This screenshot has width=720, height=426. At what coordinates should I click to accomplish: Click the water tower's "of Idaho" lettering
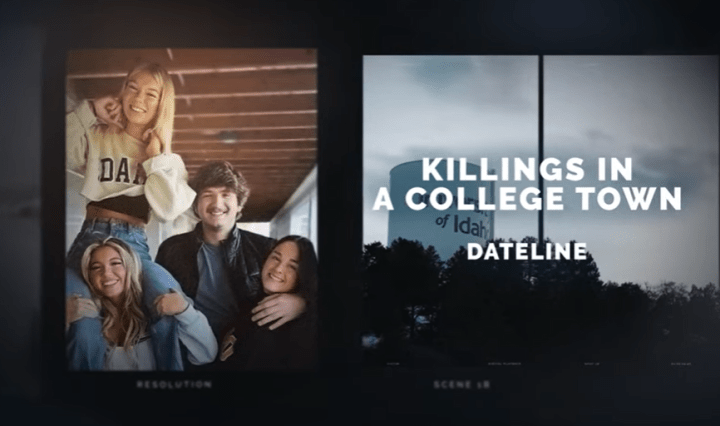coord(464,224)
